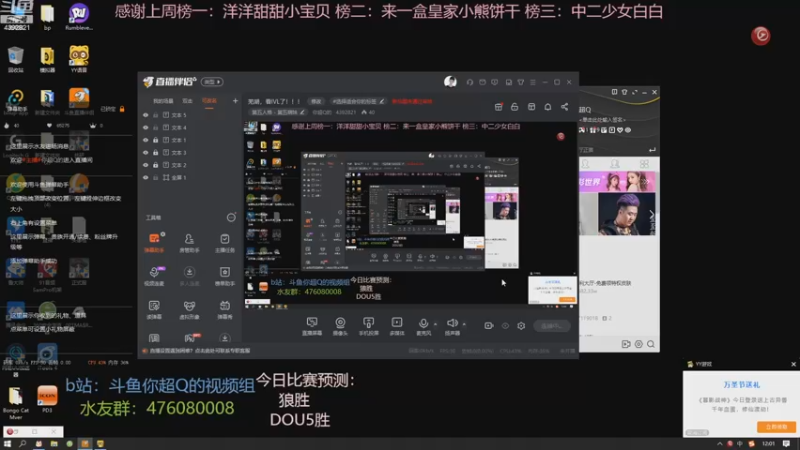Toggle the preview eye icon near settings

point(505,326)
